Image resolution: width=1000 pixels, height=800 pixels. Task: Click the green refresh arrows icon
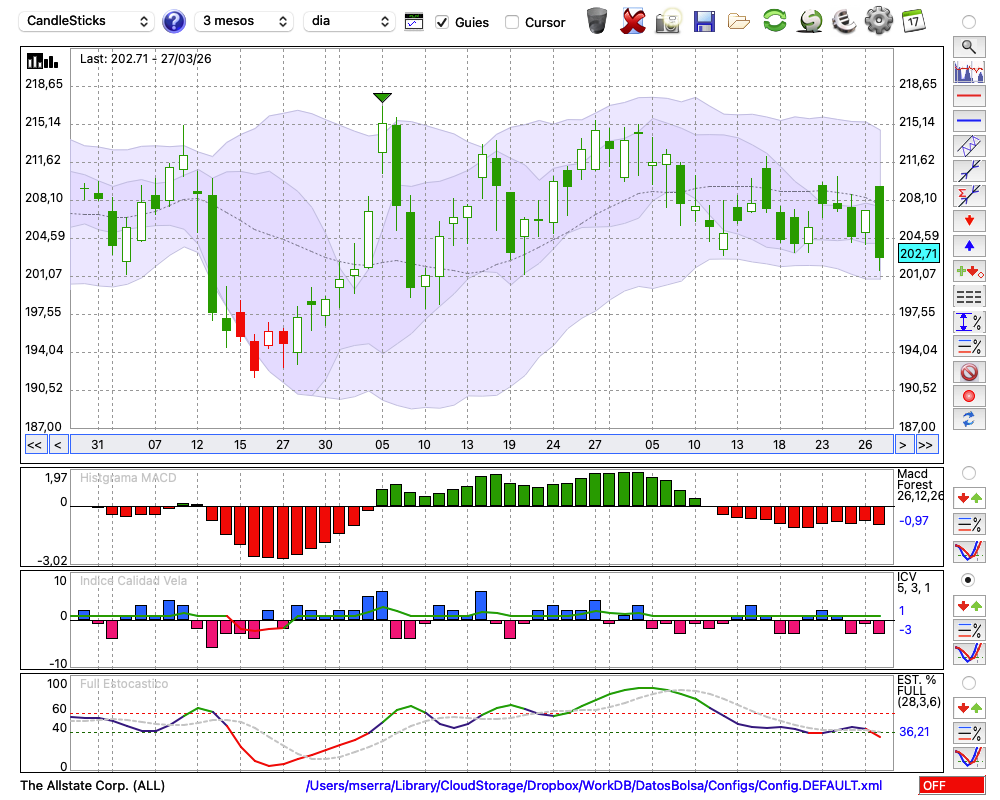coord(774,20)
